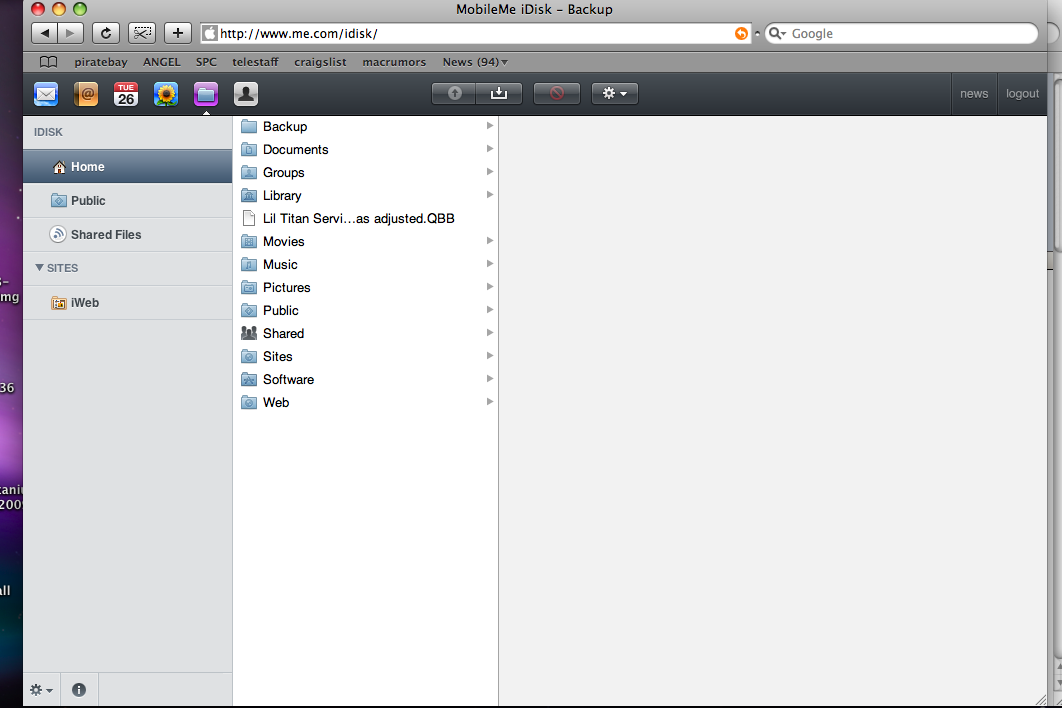Open the bookmarks book icon
This screenshot has height=708, width=1062.
(48, 62)
